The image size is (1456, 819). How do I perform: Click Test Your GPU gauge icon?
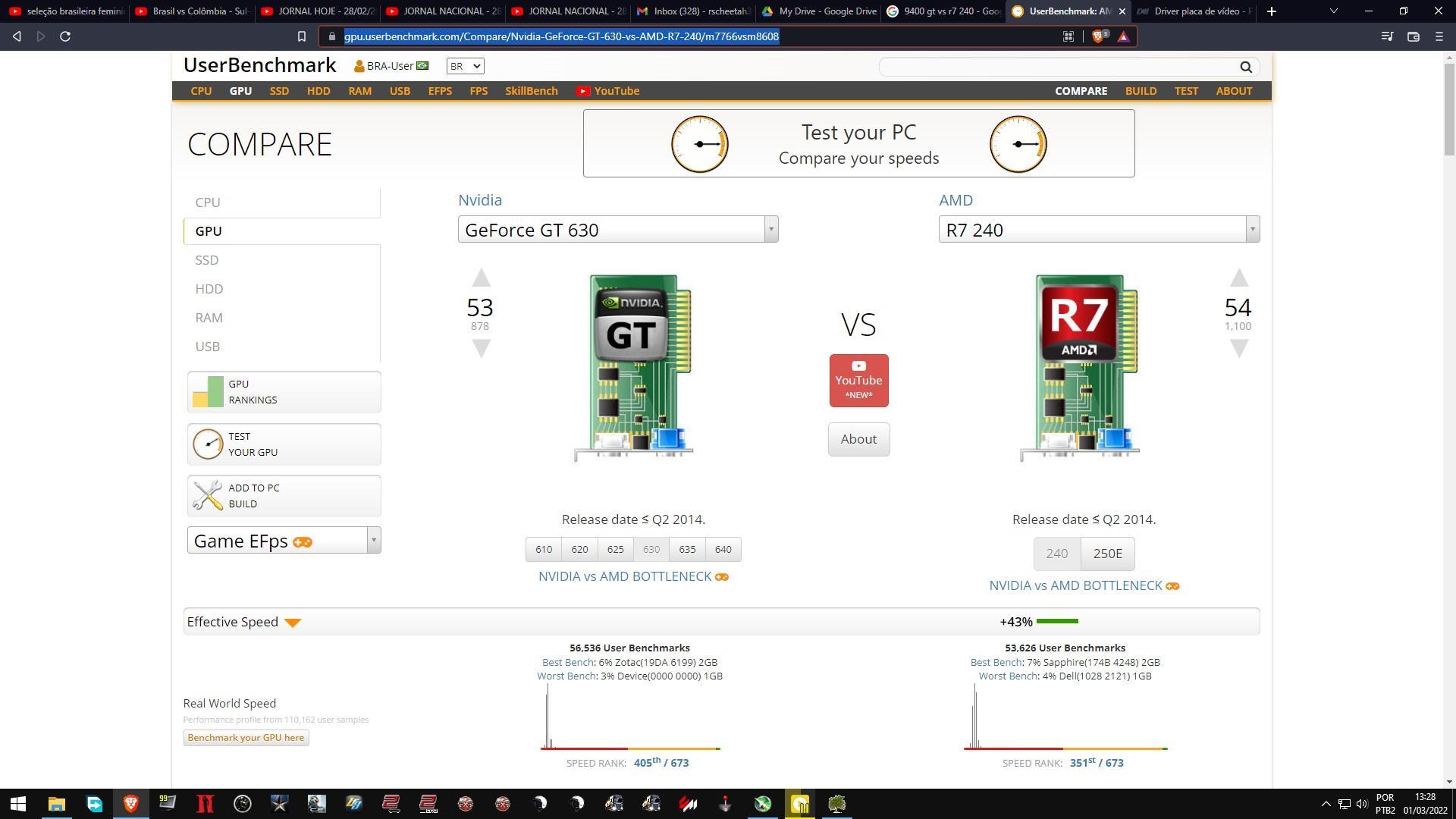click(207, 444)
